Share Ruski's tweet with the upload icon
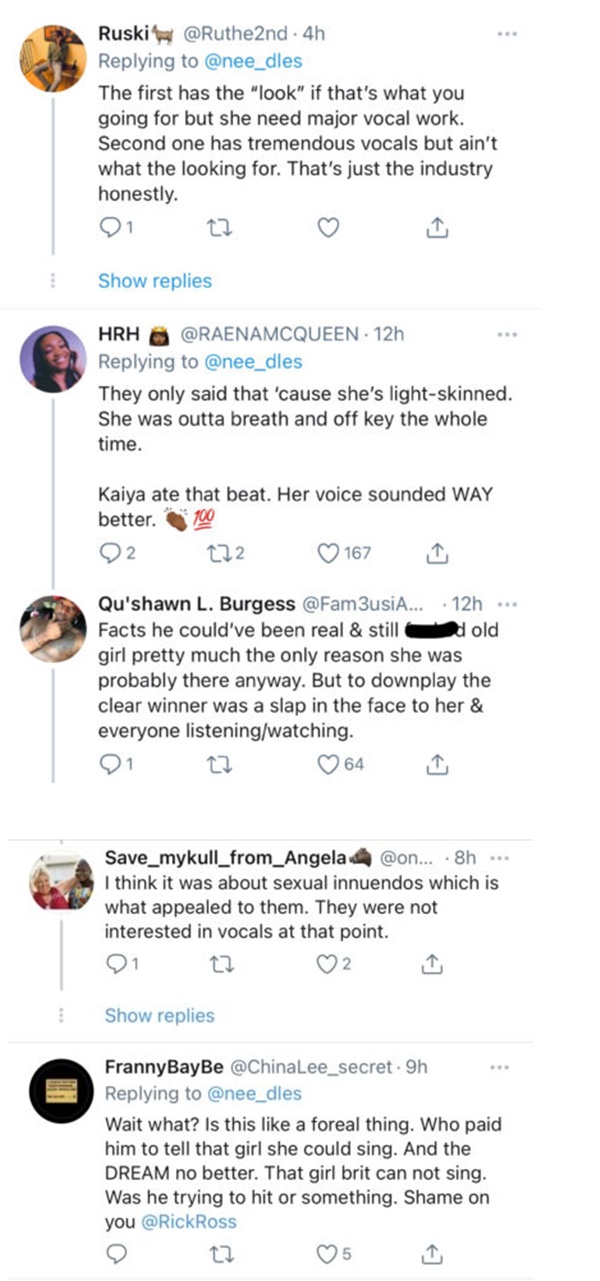Image resolution: width=600 pixels, height=1281 pixels. [x=435, y=229]
